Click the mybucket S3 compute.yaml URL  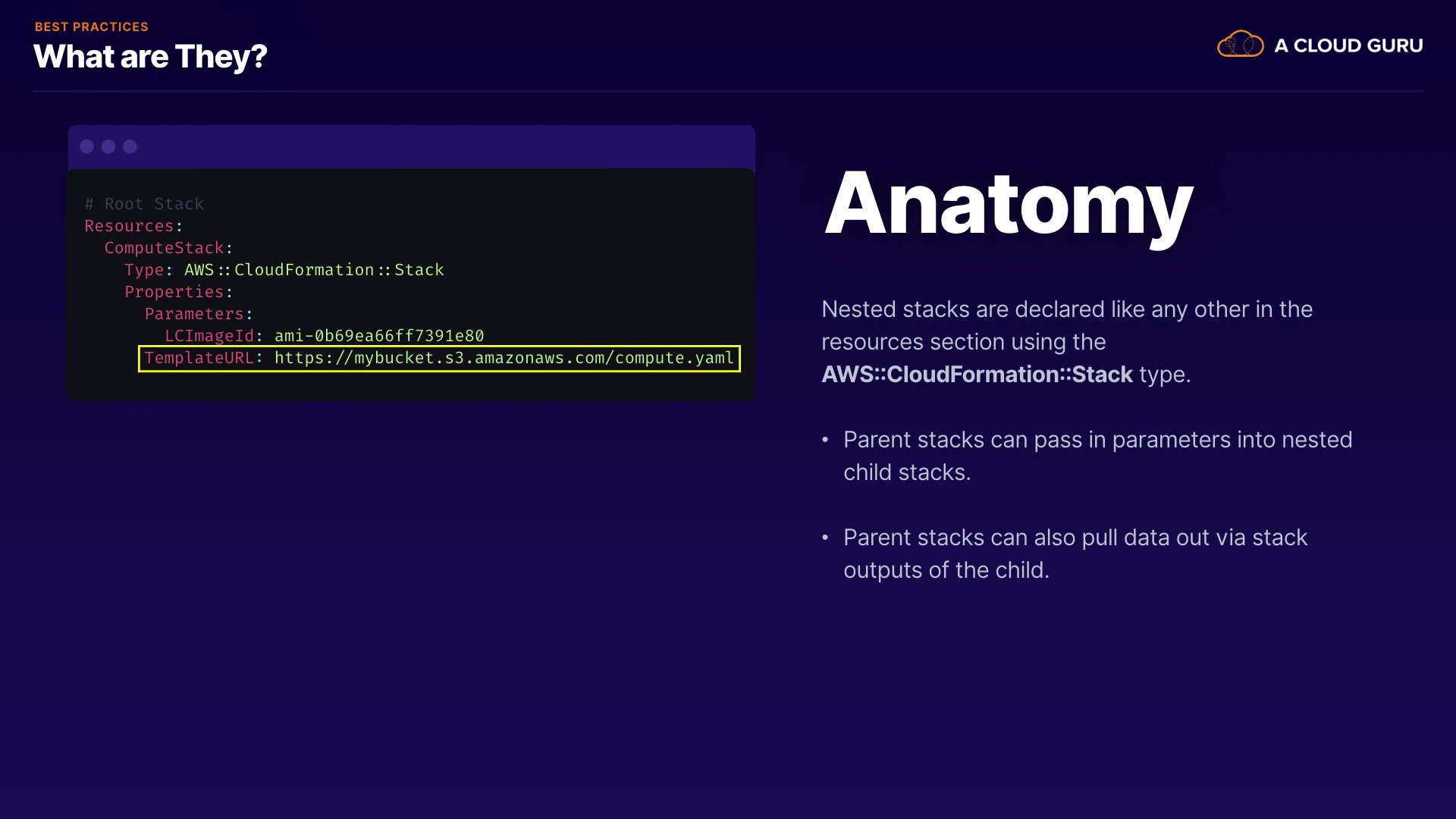[x=504, y=358]
